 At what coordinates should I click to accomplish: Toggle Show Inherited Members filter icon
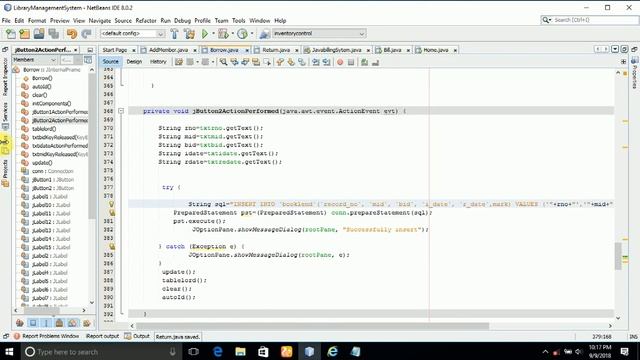(20, 323)
